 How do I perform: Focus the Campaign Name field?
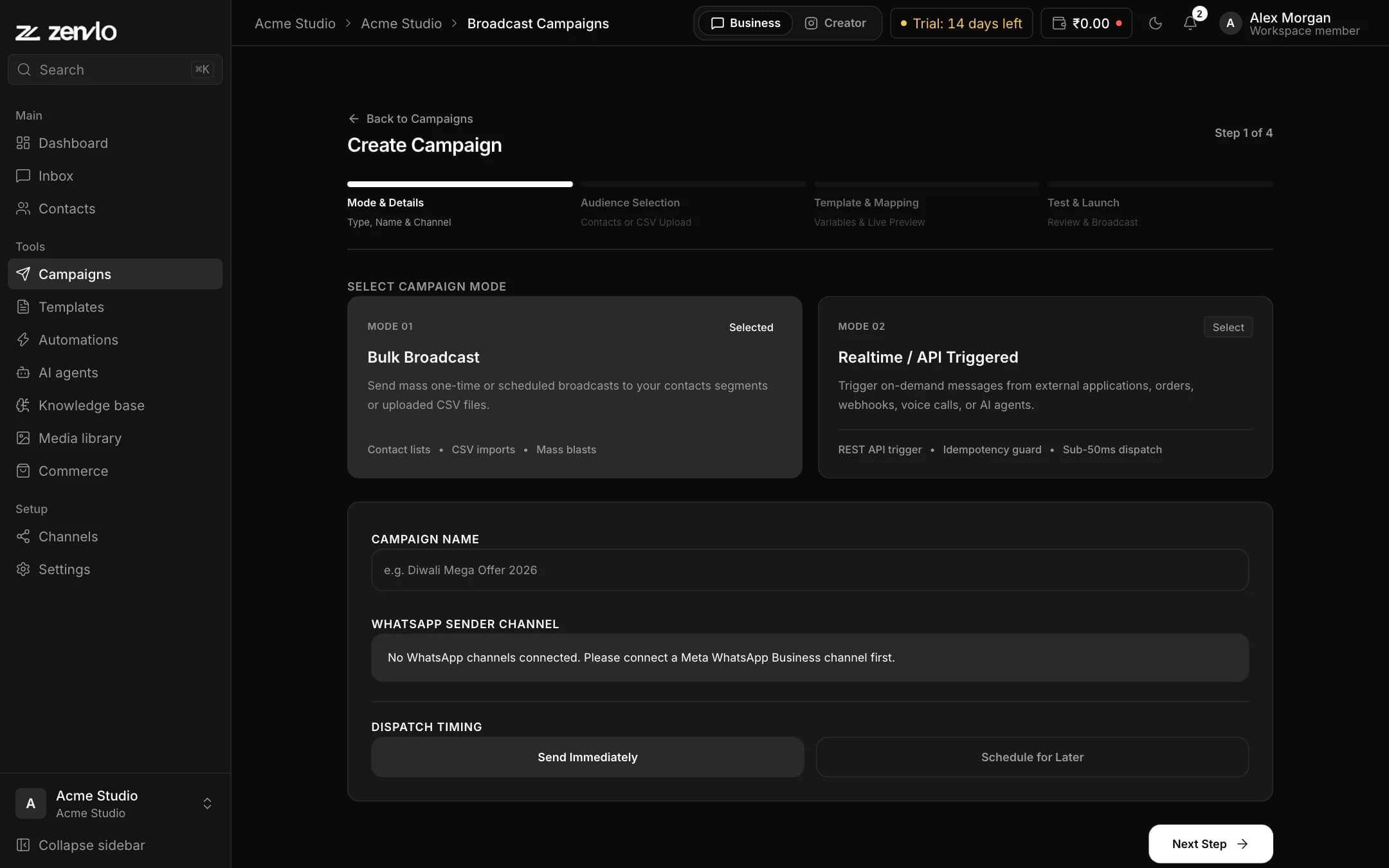click(x=810, y=570)
